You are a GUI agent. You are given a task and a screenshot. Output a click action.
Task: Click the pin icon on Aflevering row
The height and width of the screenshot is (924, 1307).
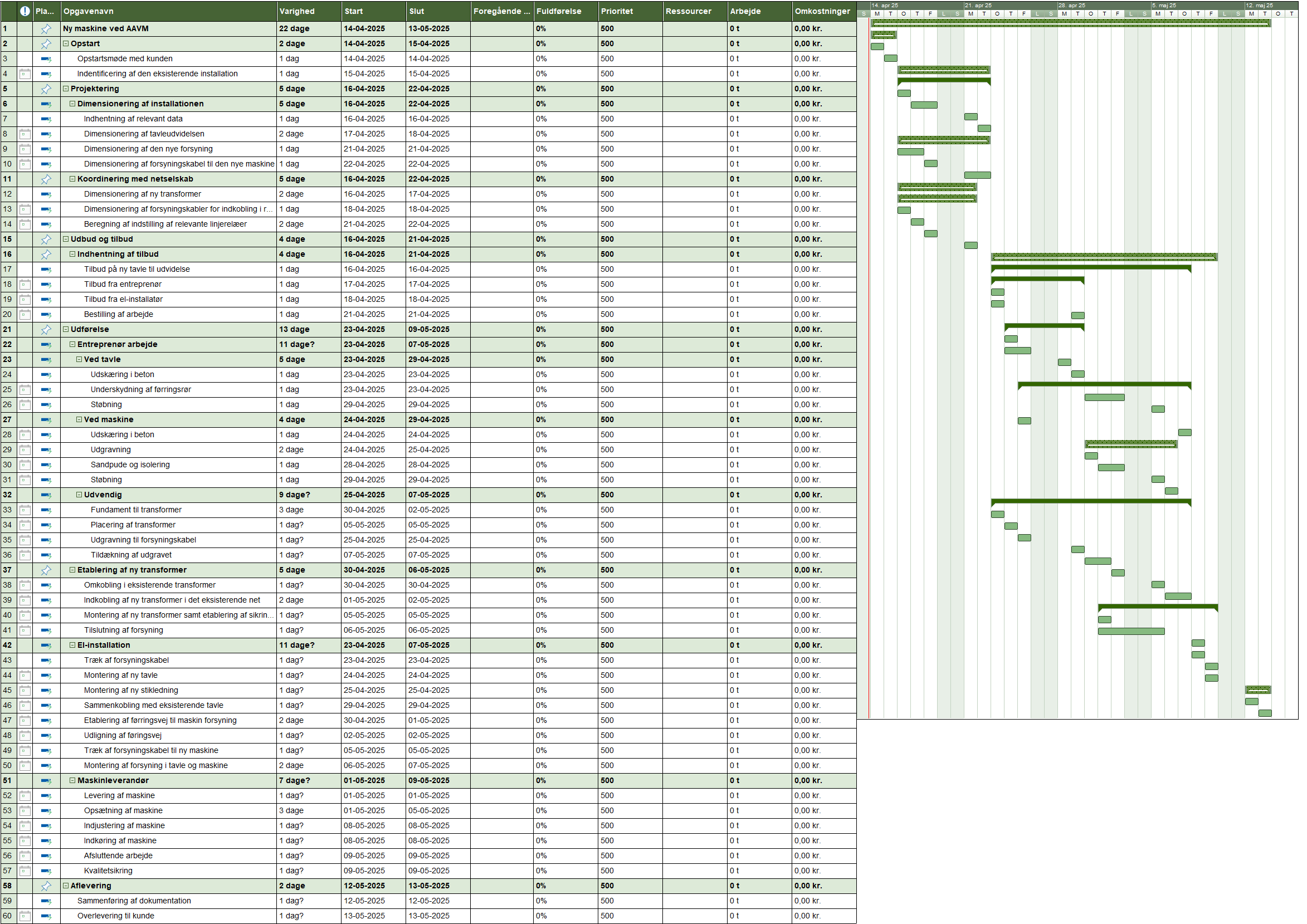[46, 886]
